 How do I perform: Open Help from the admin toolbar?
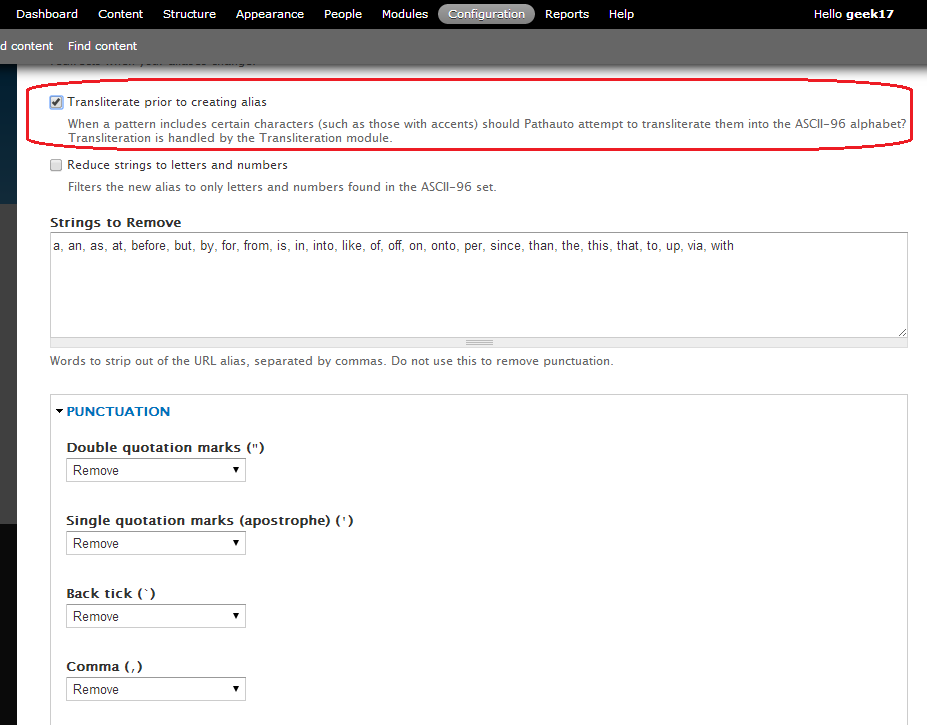(x=621, y=14)
